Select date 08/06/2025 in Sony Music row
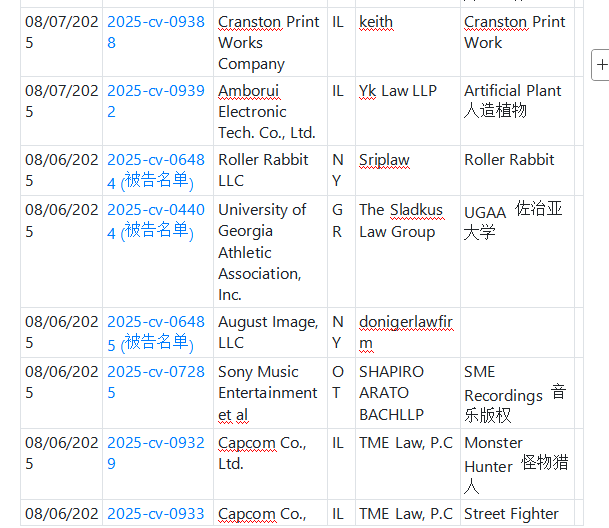609x528 pixels. coord(61,393)
